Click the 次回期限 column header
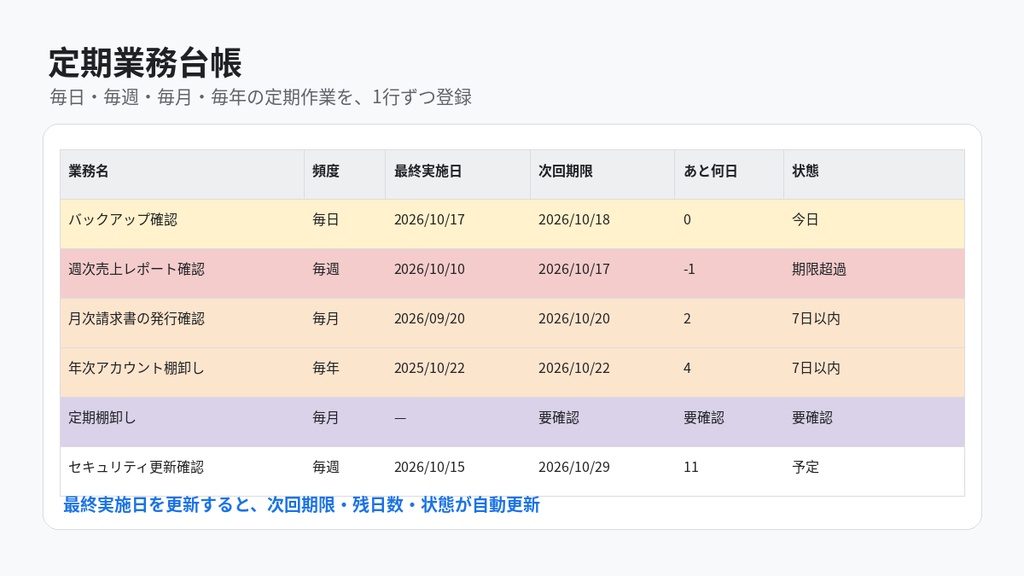This screenshot has width=1024, height=576. click(x=602, y=174)
